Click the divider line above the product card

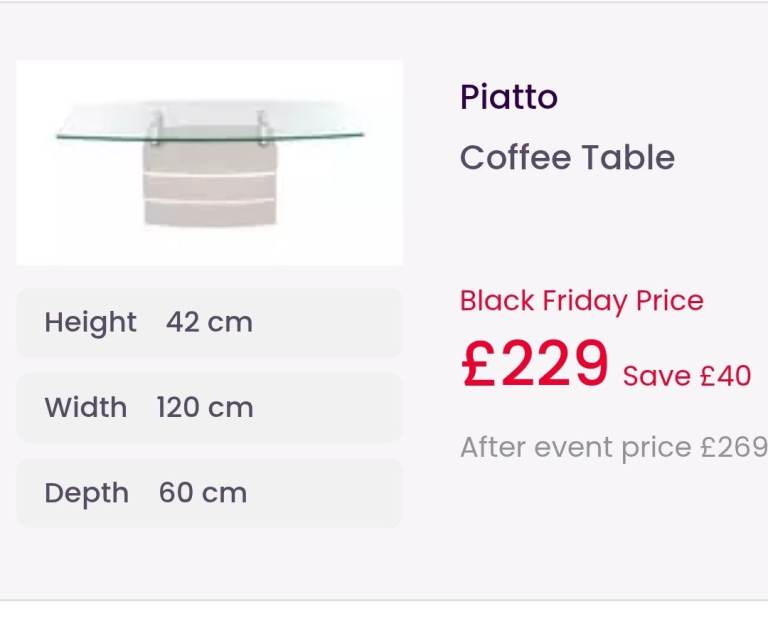384,3
